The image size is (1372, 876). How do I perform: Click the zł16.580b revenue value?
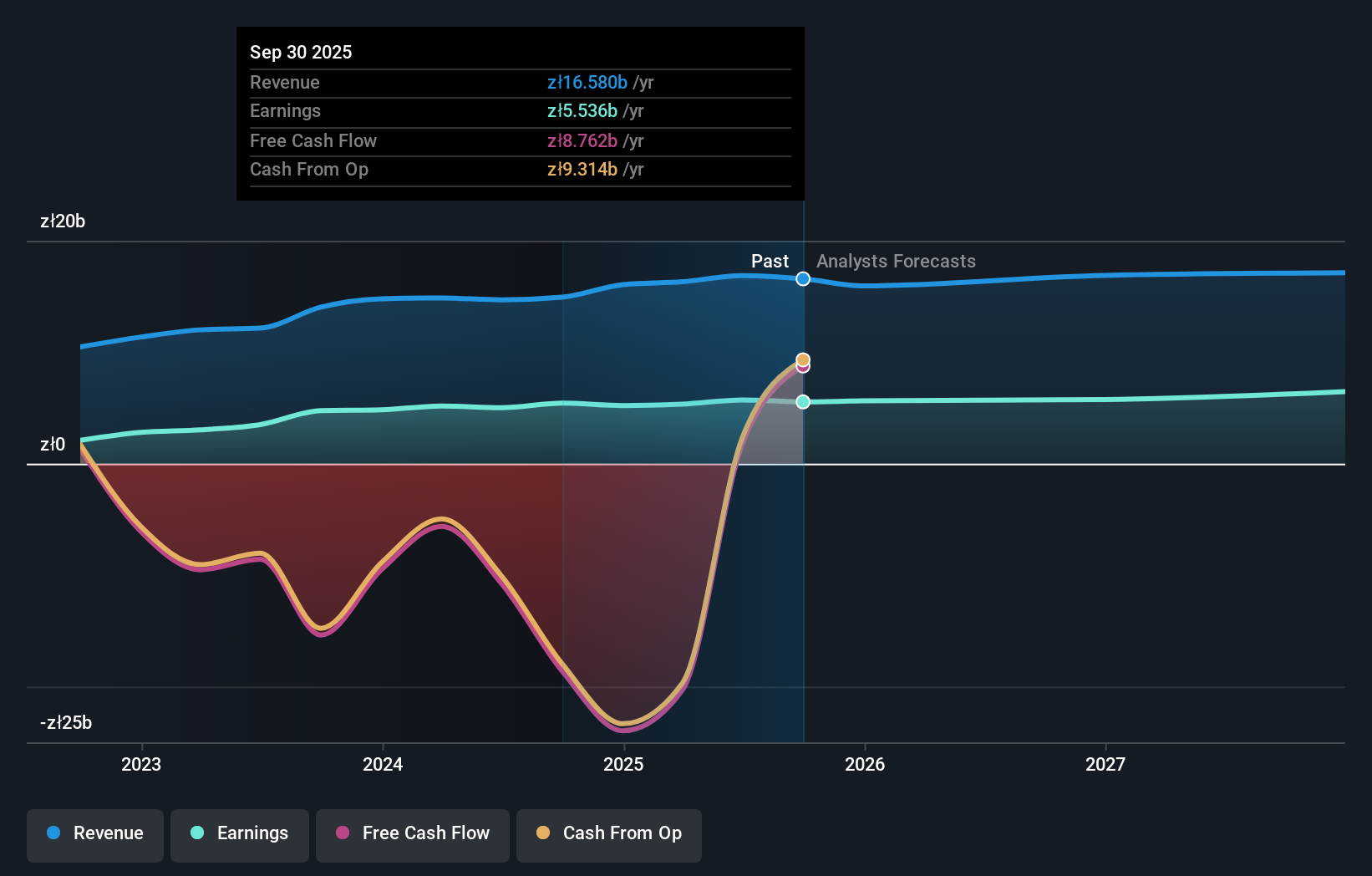pyautogui.click(x=587, y=83)
